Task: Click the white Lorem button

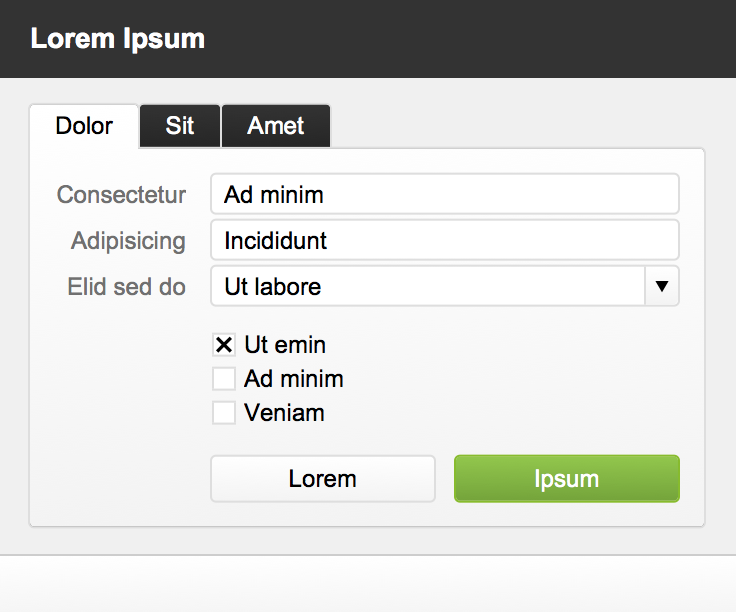Action: pos(323,479)
